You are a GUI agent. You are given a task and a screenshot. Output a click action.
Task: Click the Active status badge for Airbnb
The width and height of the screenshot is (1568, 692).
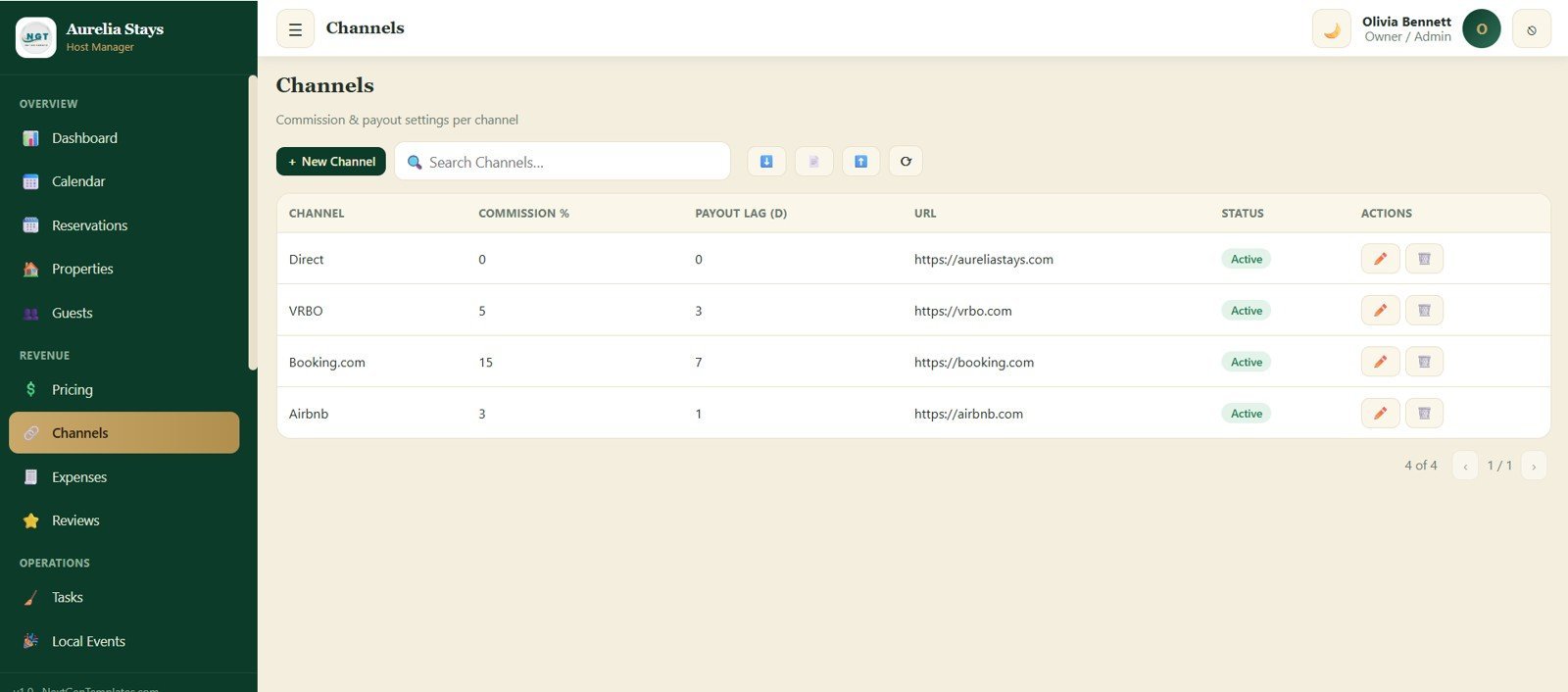tap(1247, 414)
